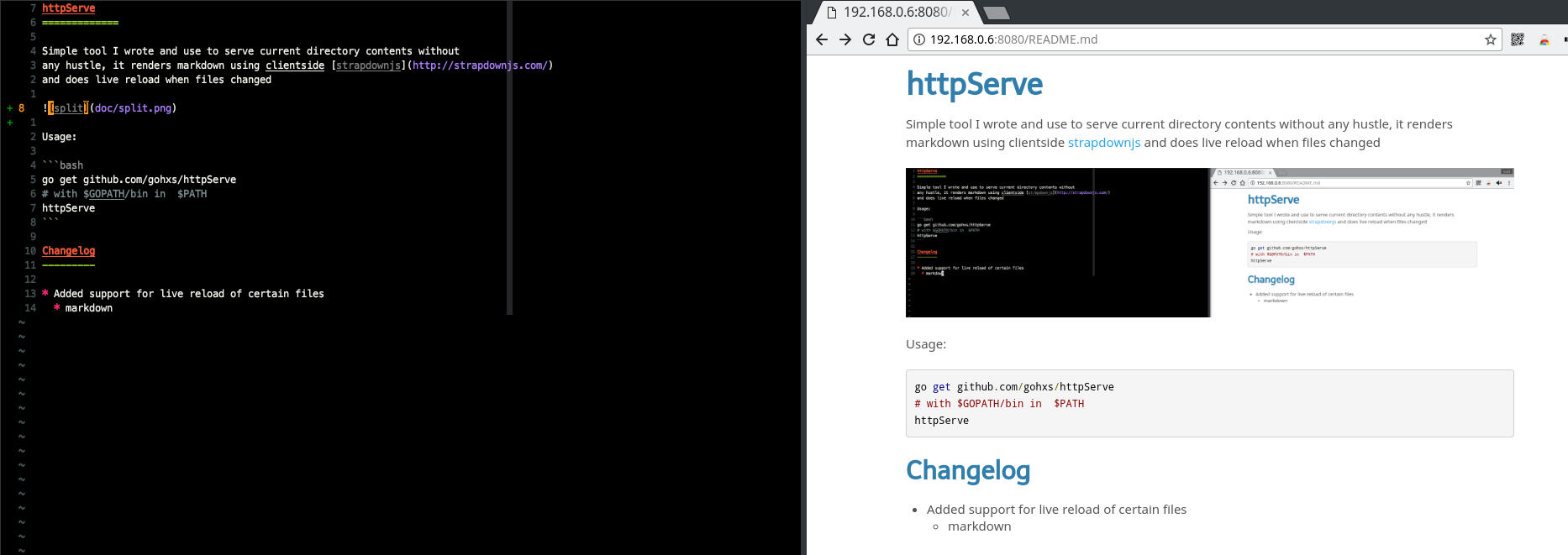Click '# with $GOPATH/bin in $PATH' in code block
Screen dimensions: 1568x555
click(x=999, y=404)
